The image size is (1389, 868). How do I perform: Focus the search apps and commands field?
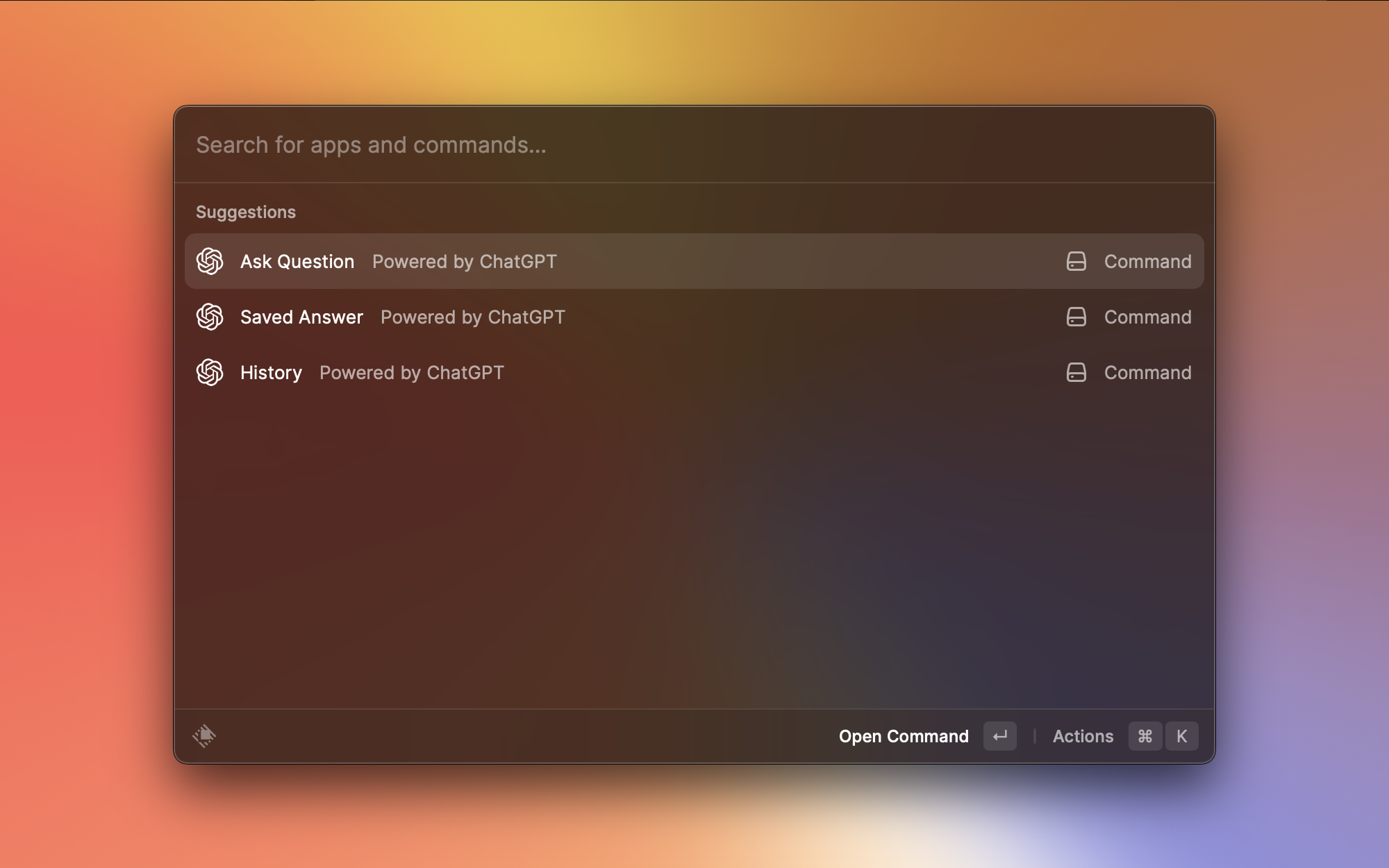coord(694,144)
